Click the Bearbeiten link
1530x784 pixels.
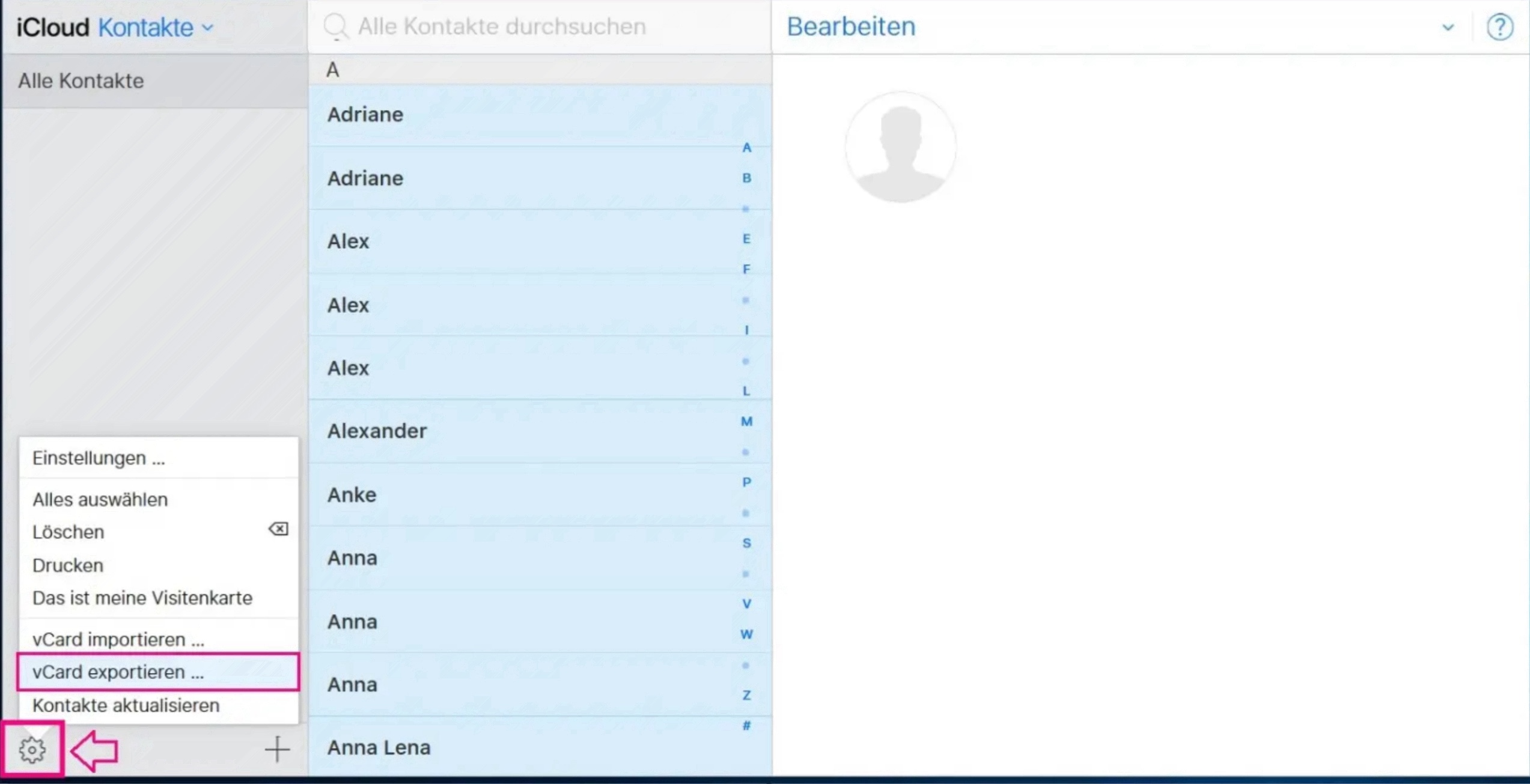(x=850, y=26)
